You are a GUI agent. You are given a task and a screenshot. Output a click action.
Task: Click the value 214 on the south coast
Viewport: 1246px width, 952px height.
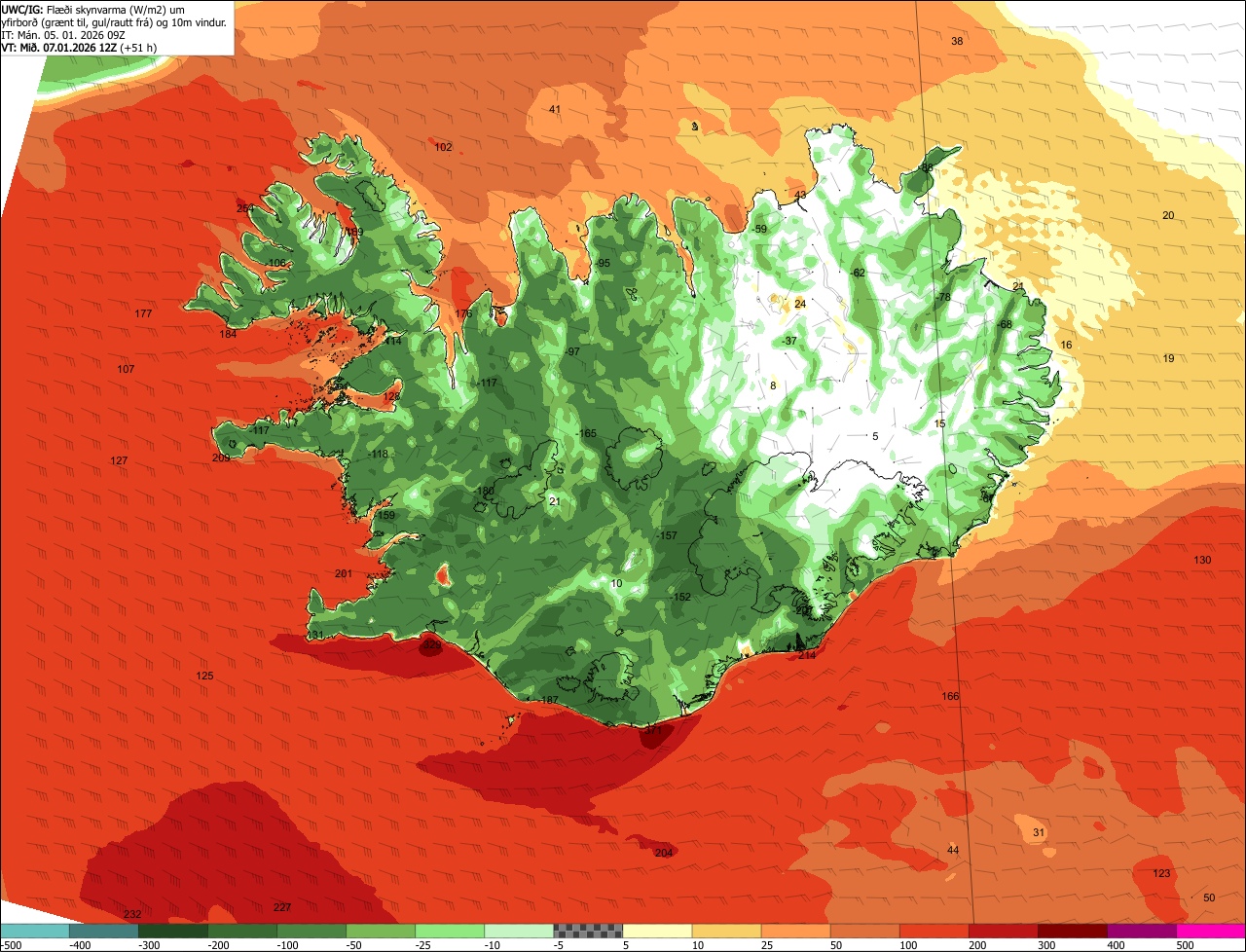[807, 655]
